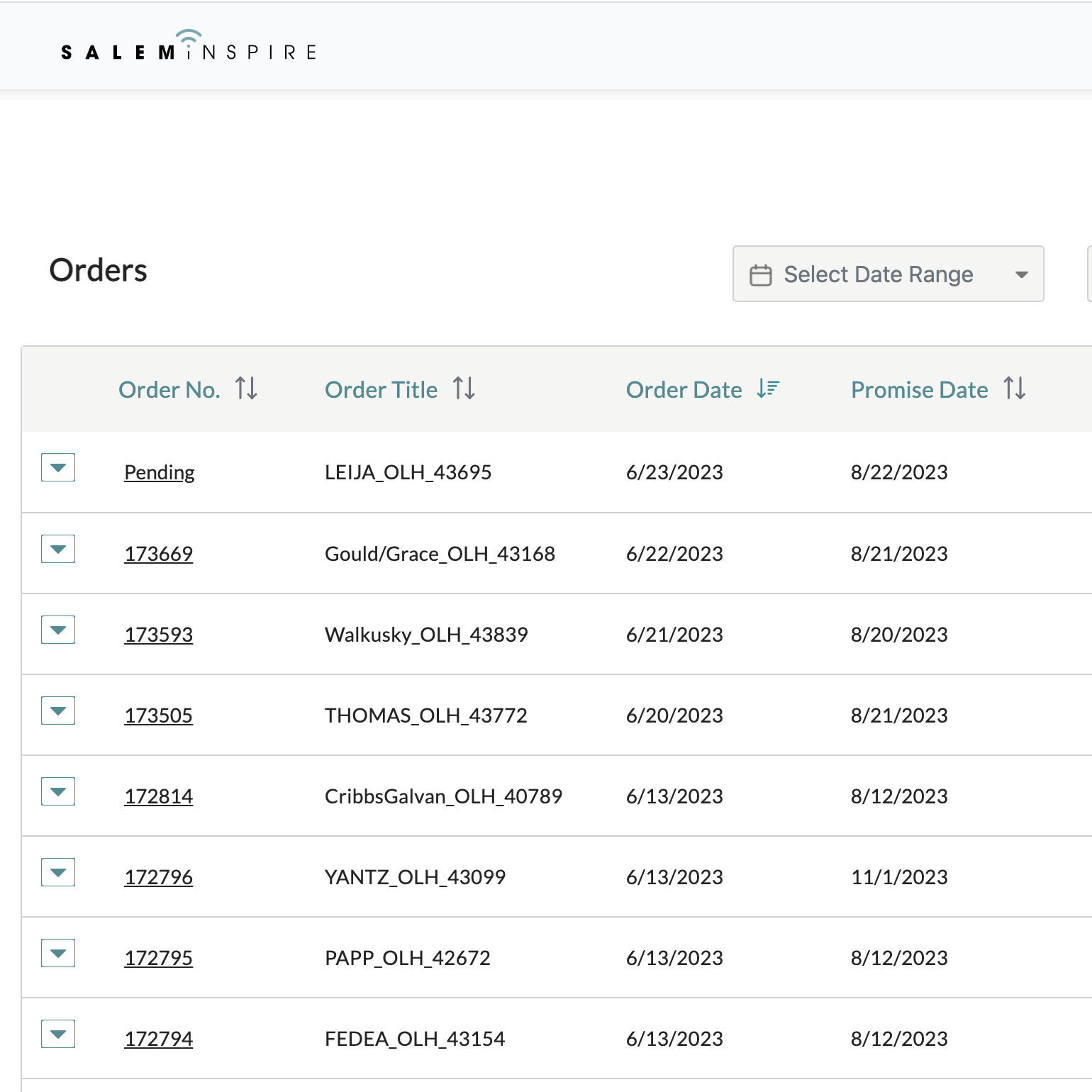This screenshot has width=1092, height=1092.
Task: Click the Salem Inspire logo
Action: tap(189, 47)
